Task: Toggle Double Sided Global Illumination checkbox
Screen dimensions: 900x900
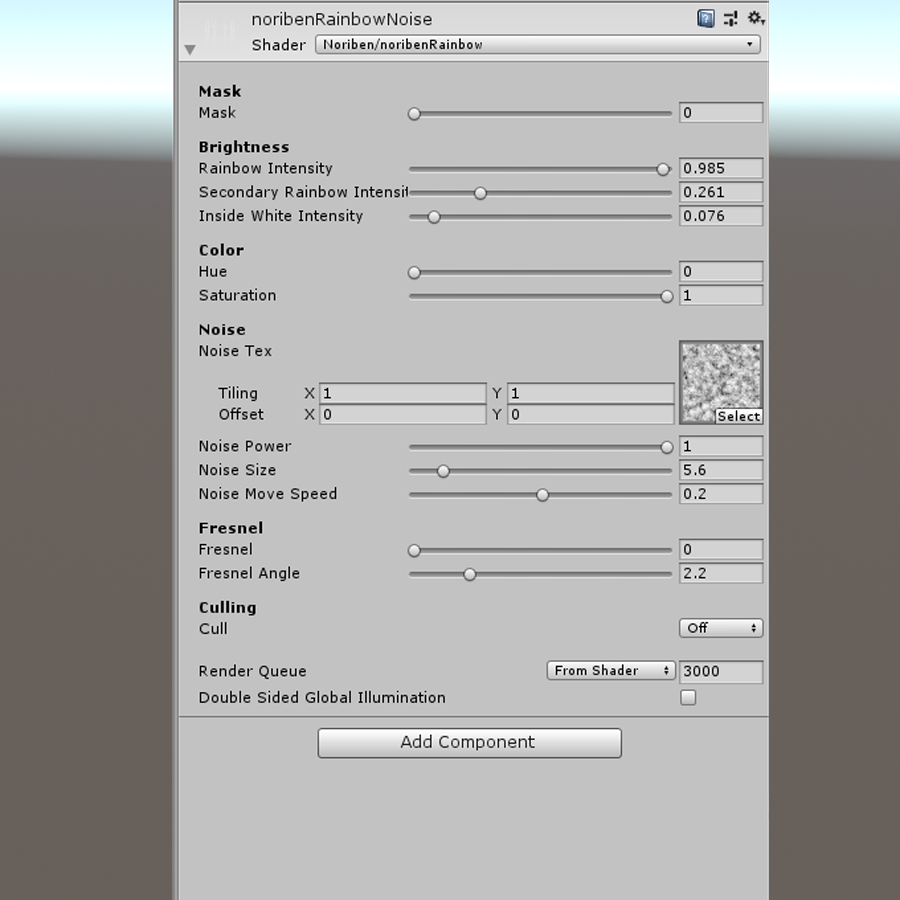Action: pyautogui.click(x=688, y=697)
